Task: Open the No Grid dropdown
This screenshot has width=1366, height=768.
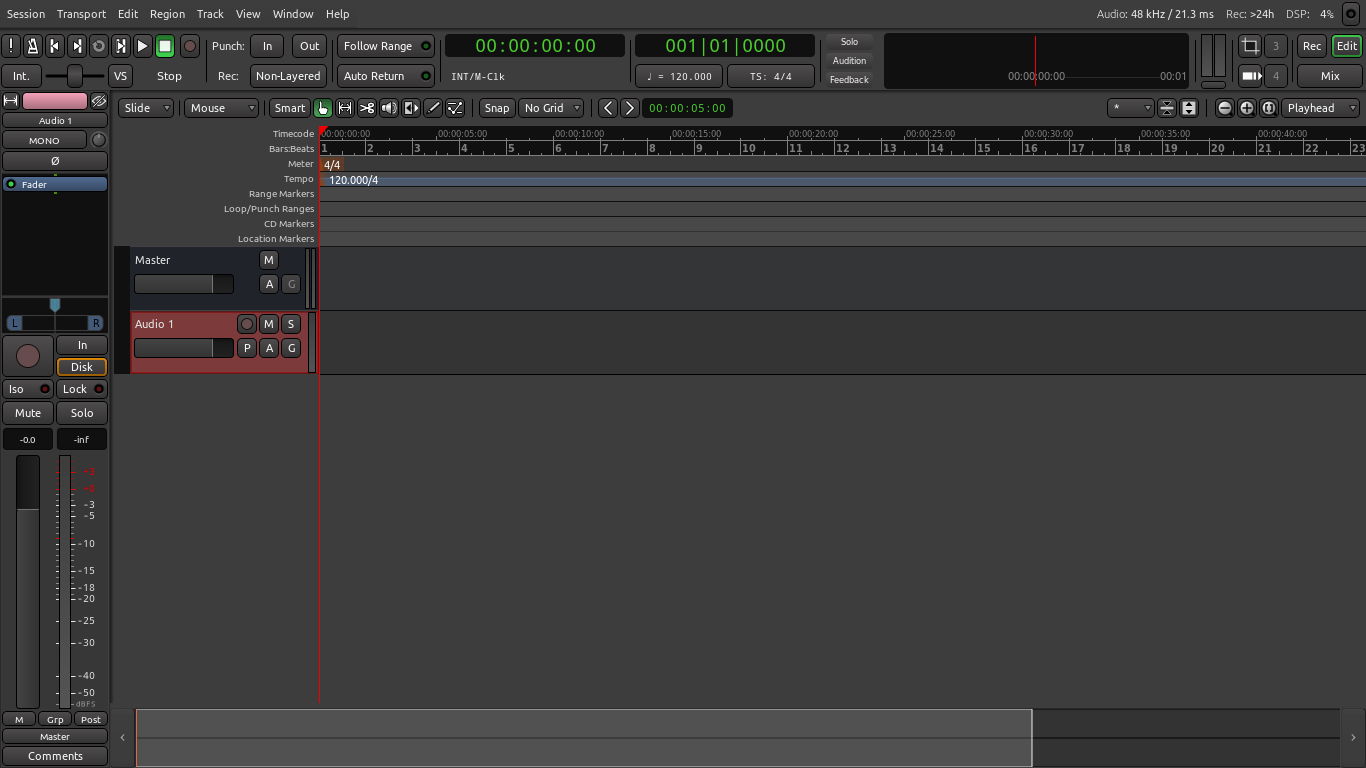Action: point(552,108)
